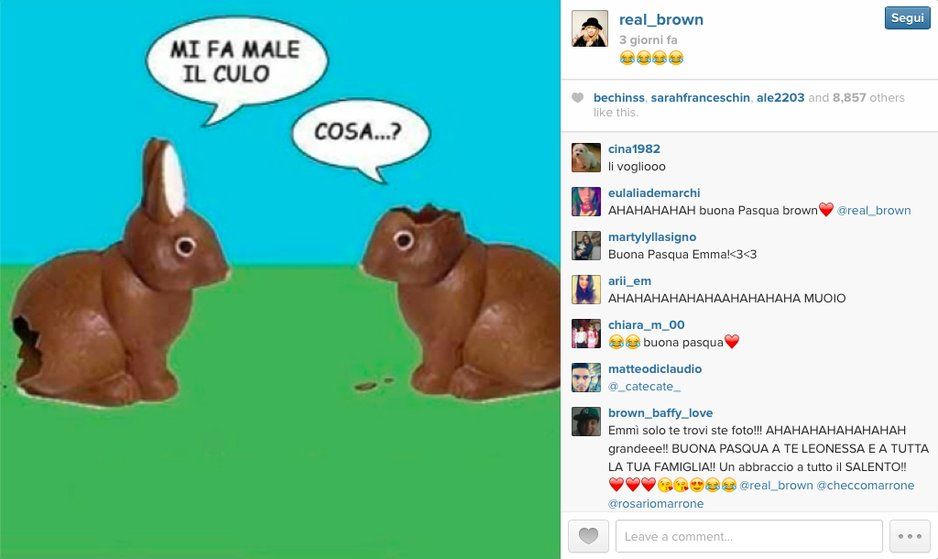
Task: Click the @checcomarrone mention
Action: point(865,485)
